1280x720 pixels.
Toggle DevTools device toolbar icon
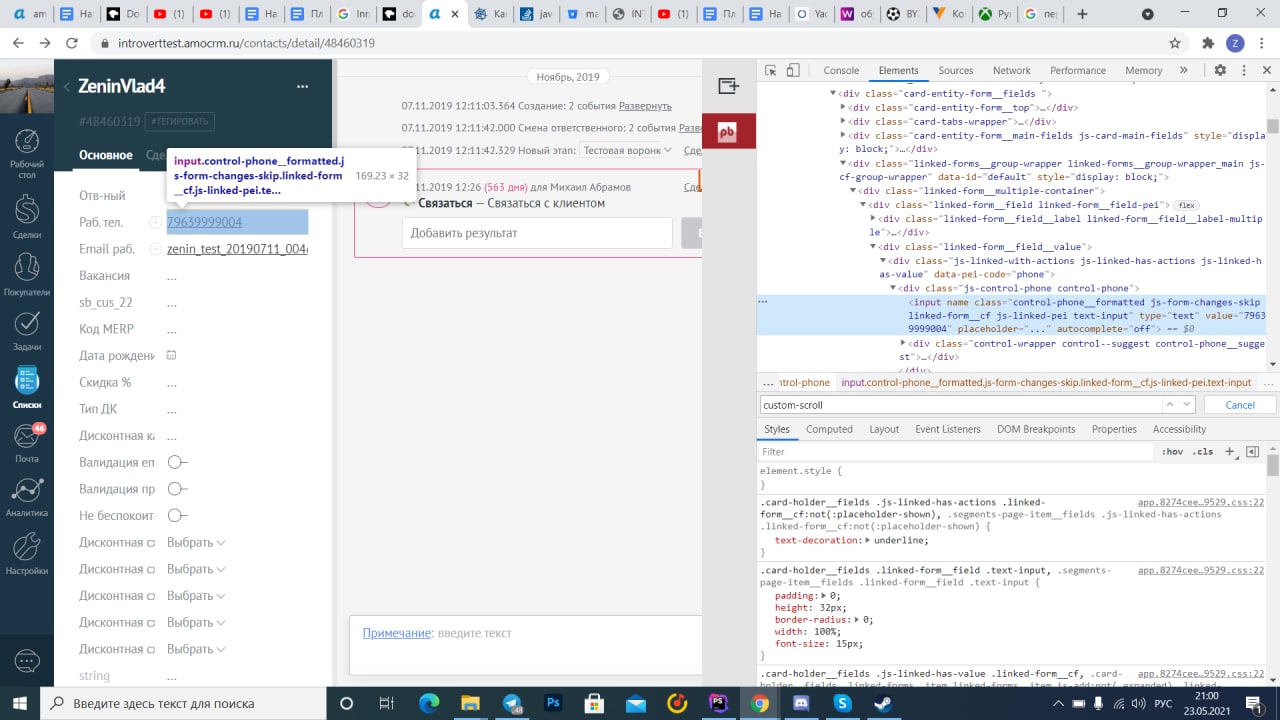coord(793,70)
